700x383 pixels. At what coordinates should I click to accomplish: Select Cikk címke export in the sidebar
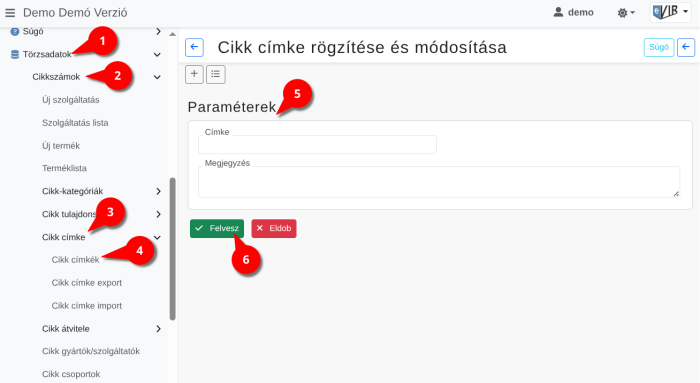coord(87,283)
